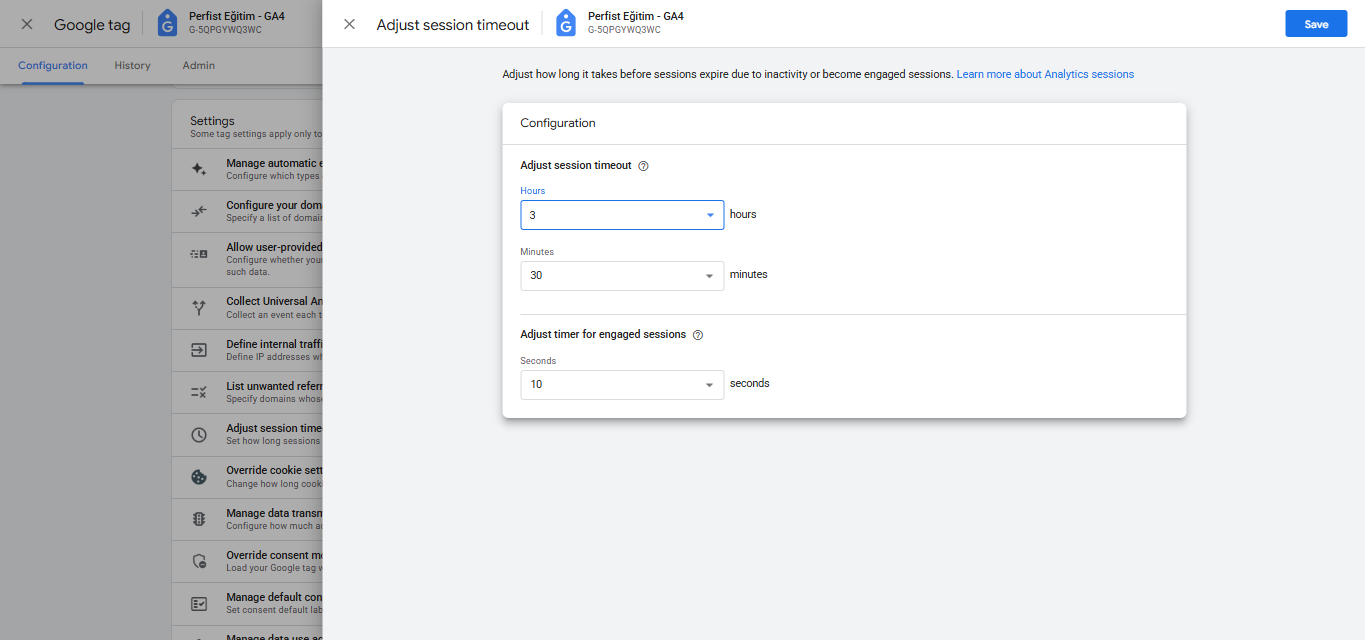Viewport: 1365px width, 640px height.
Task: Click the Configure your domains arrows icon
Action: click(x=199, y=211)
